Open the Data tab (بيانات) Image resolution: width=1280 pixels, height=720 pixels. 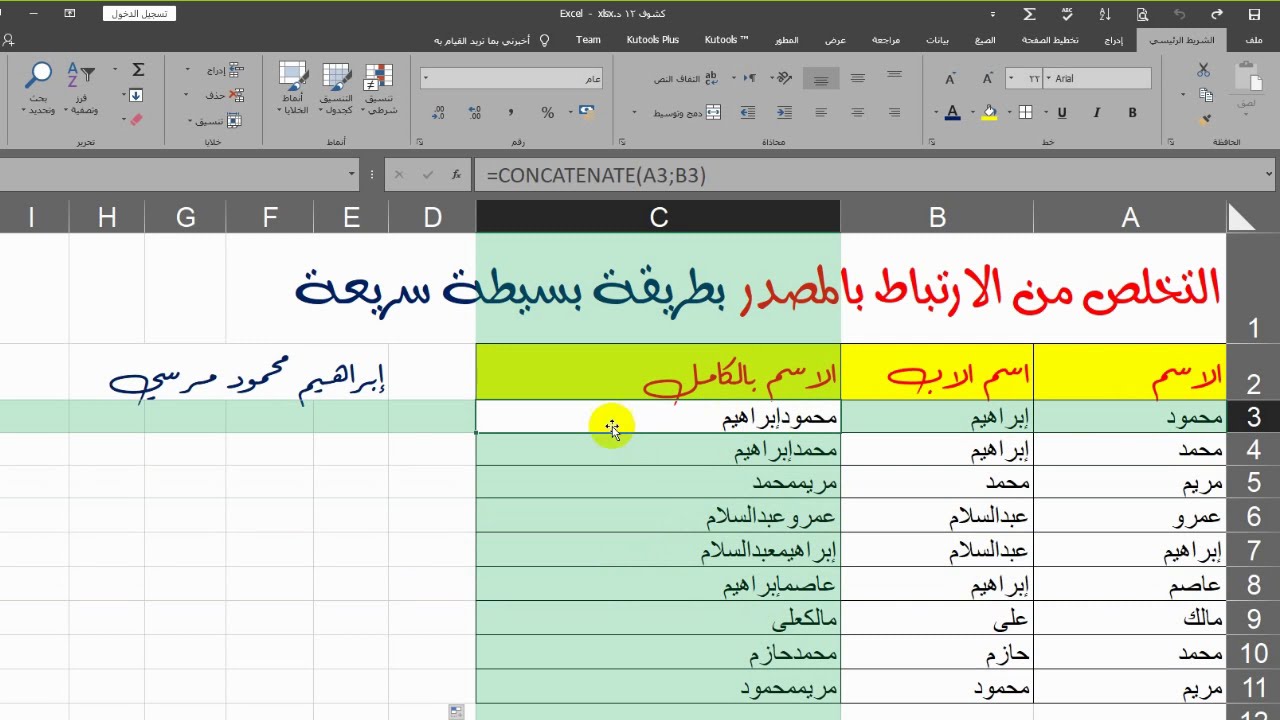tap(937, 40)
